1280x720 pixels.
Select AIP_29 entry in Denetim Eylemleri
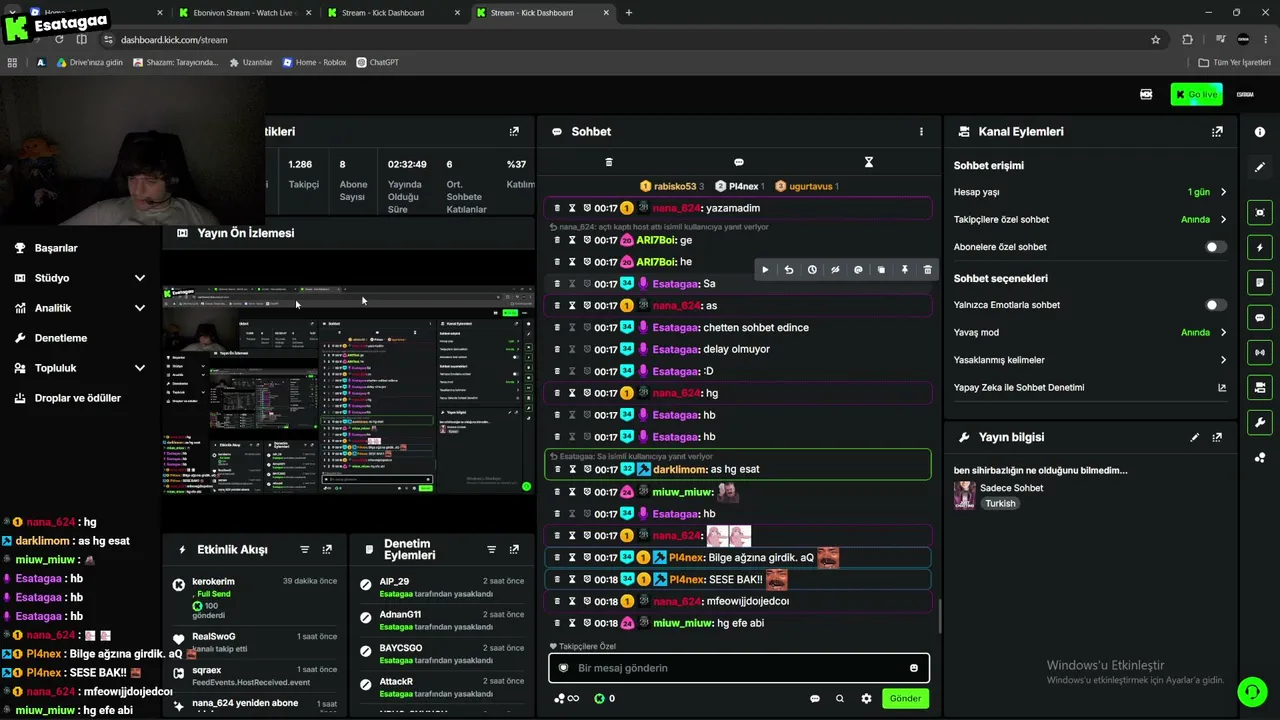click(441, 588)
